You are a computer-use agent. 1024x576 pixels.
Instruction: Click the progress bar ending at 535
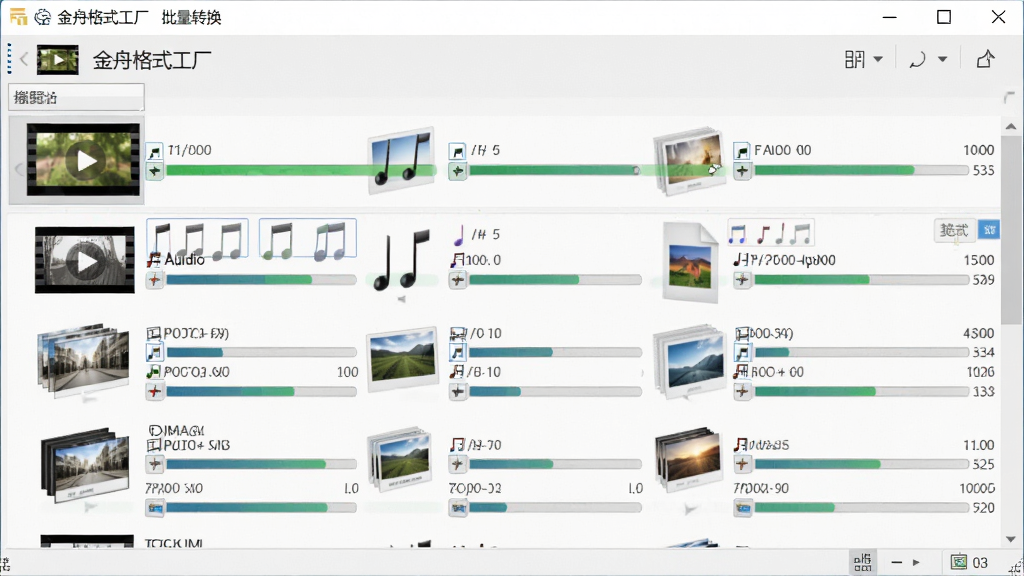tap(861, 170)
